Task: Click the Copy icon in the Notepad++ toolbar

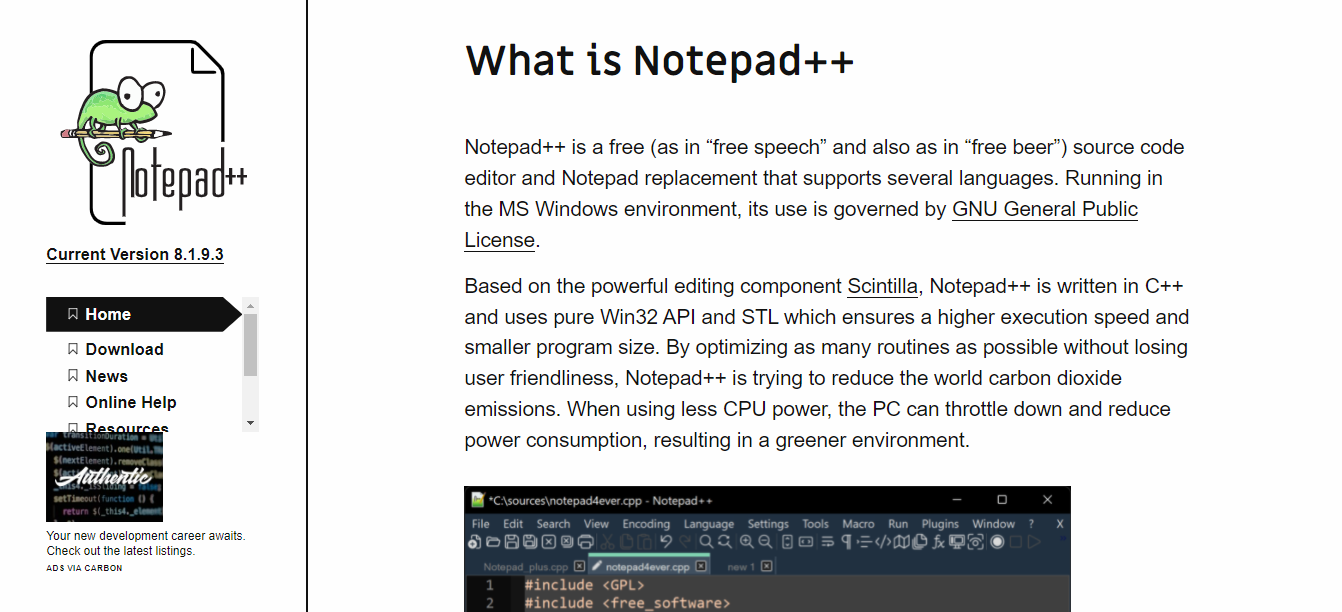Action: coord(626,542)
